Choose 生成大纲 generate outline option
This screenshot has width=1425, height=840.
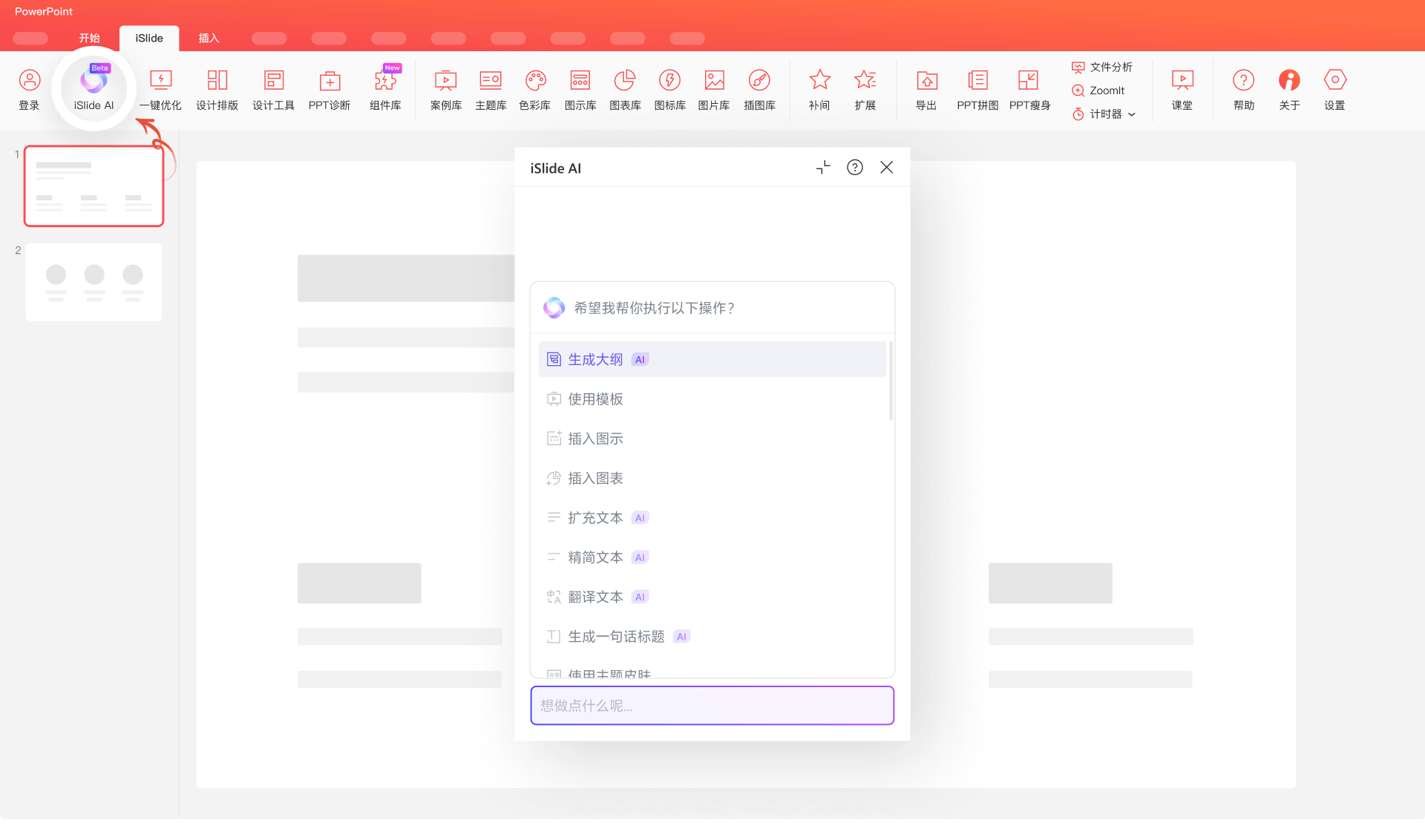(x=712, y=359)
